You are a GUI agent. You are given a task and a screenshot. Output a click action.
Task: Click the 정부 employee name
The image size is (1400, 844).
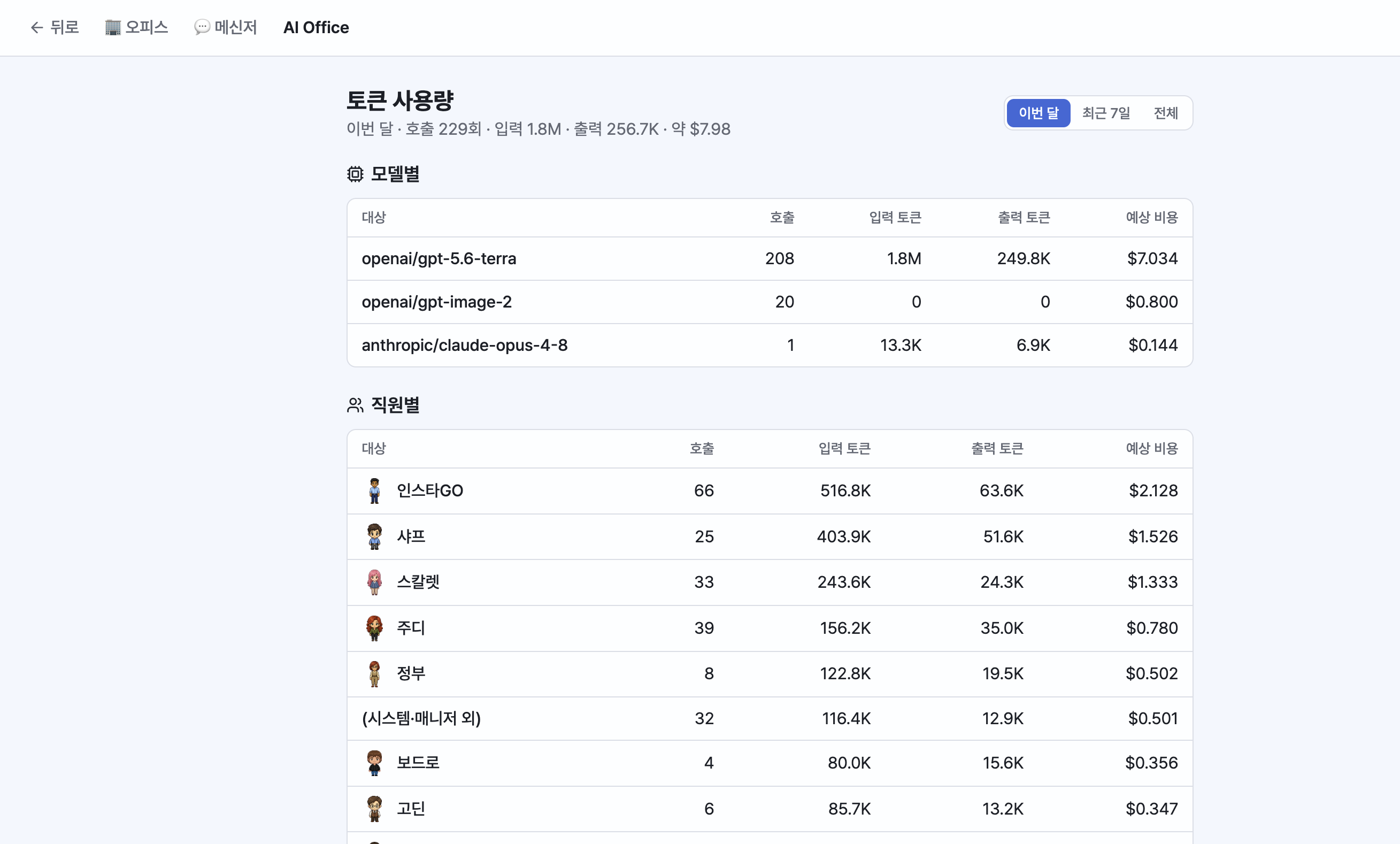411,673
